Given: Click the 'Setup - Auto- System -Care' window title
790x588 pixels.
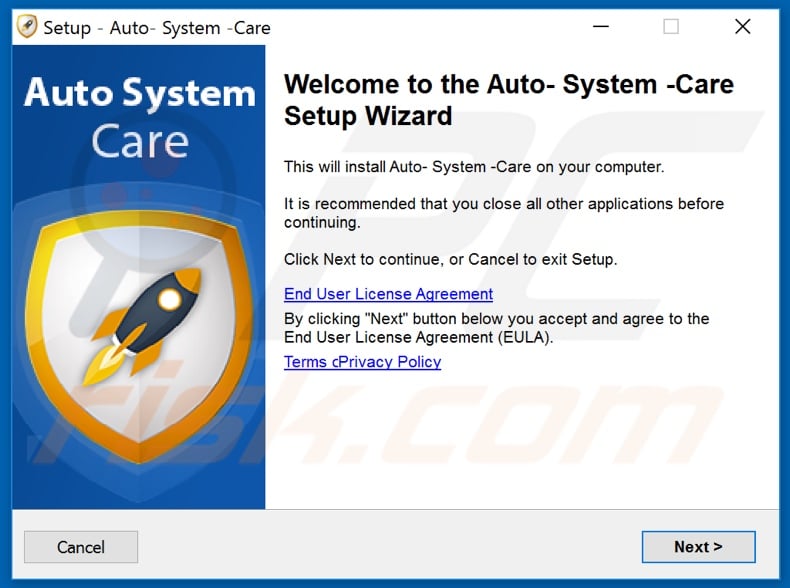Looking at the screenshot, I should point(157,28).
